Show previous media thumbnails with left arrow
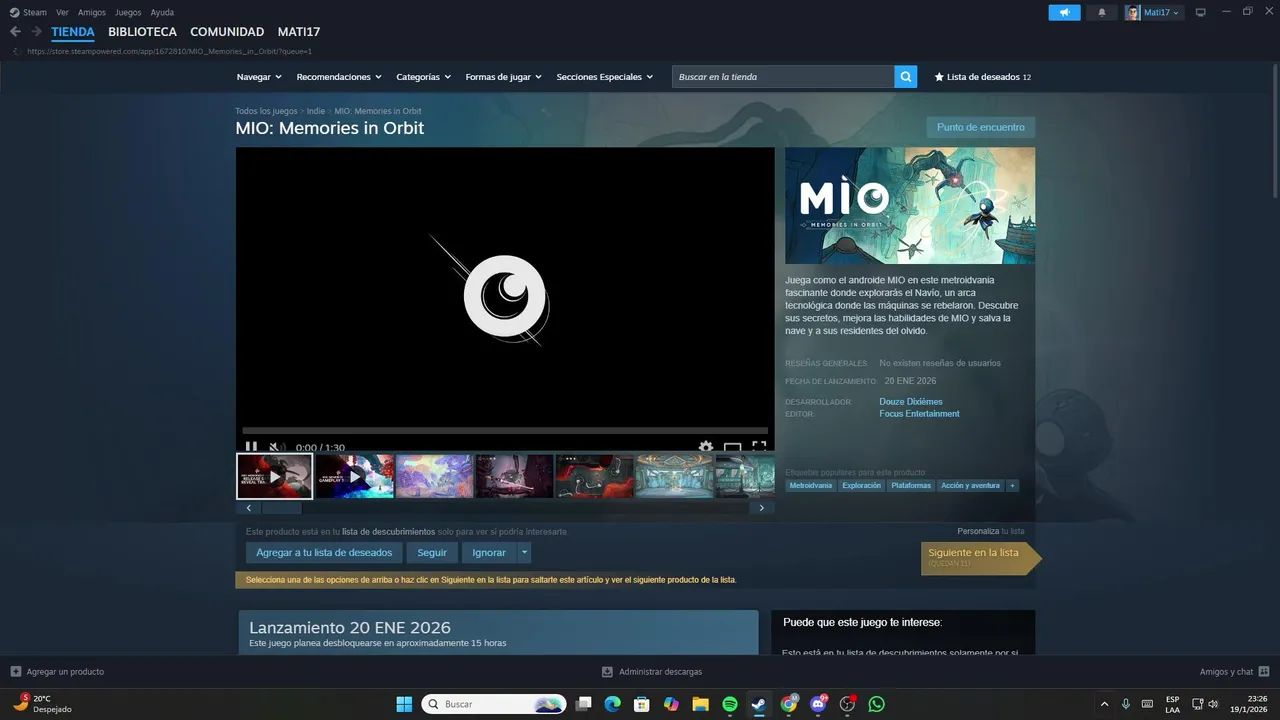Image resolution: width=1280 pixels, height=720 pixels. (x=248, y=508)
